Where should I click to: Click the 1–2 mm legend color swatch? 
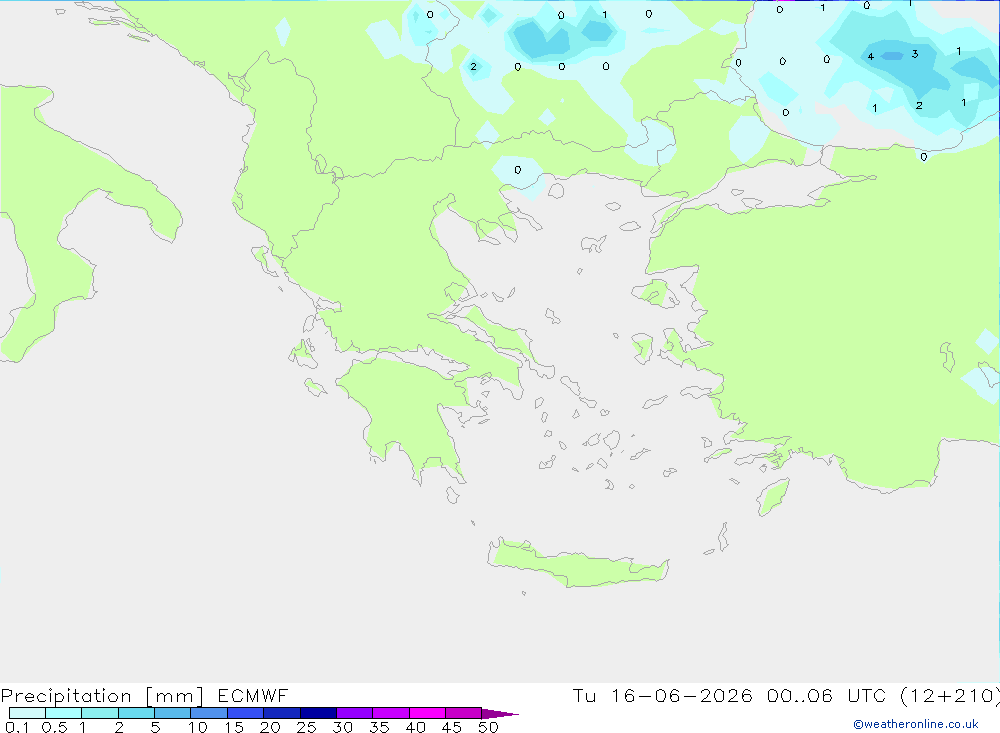click(x=100, y=713)
